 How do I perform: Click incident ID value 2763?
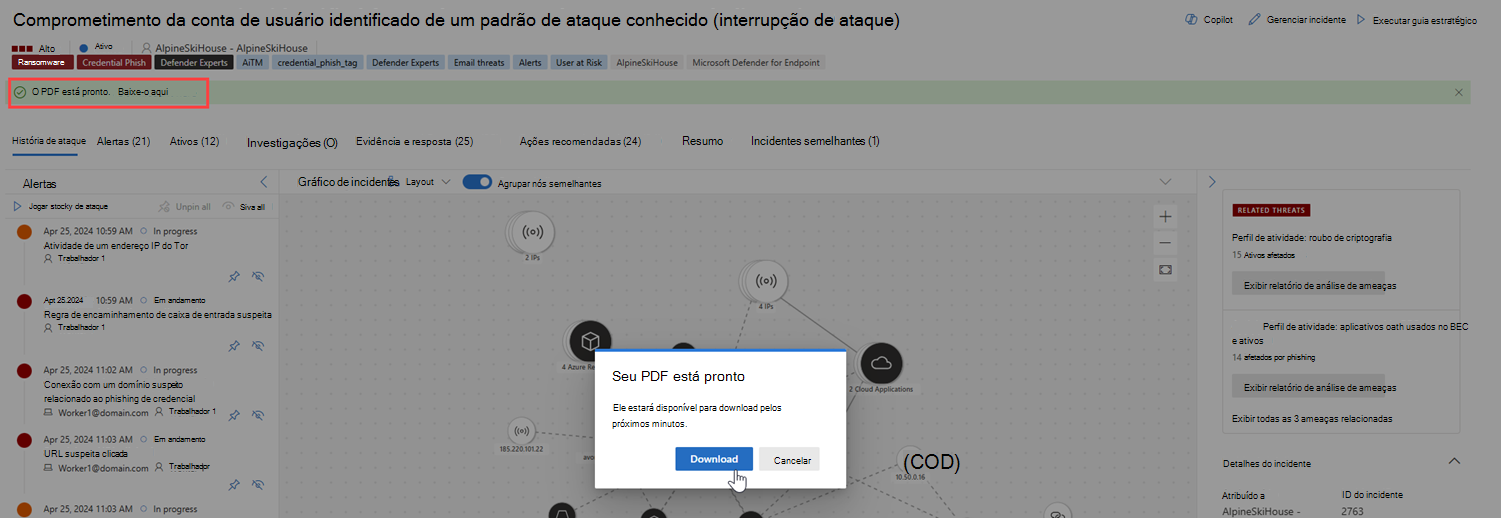pos(1351,511)
